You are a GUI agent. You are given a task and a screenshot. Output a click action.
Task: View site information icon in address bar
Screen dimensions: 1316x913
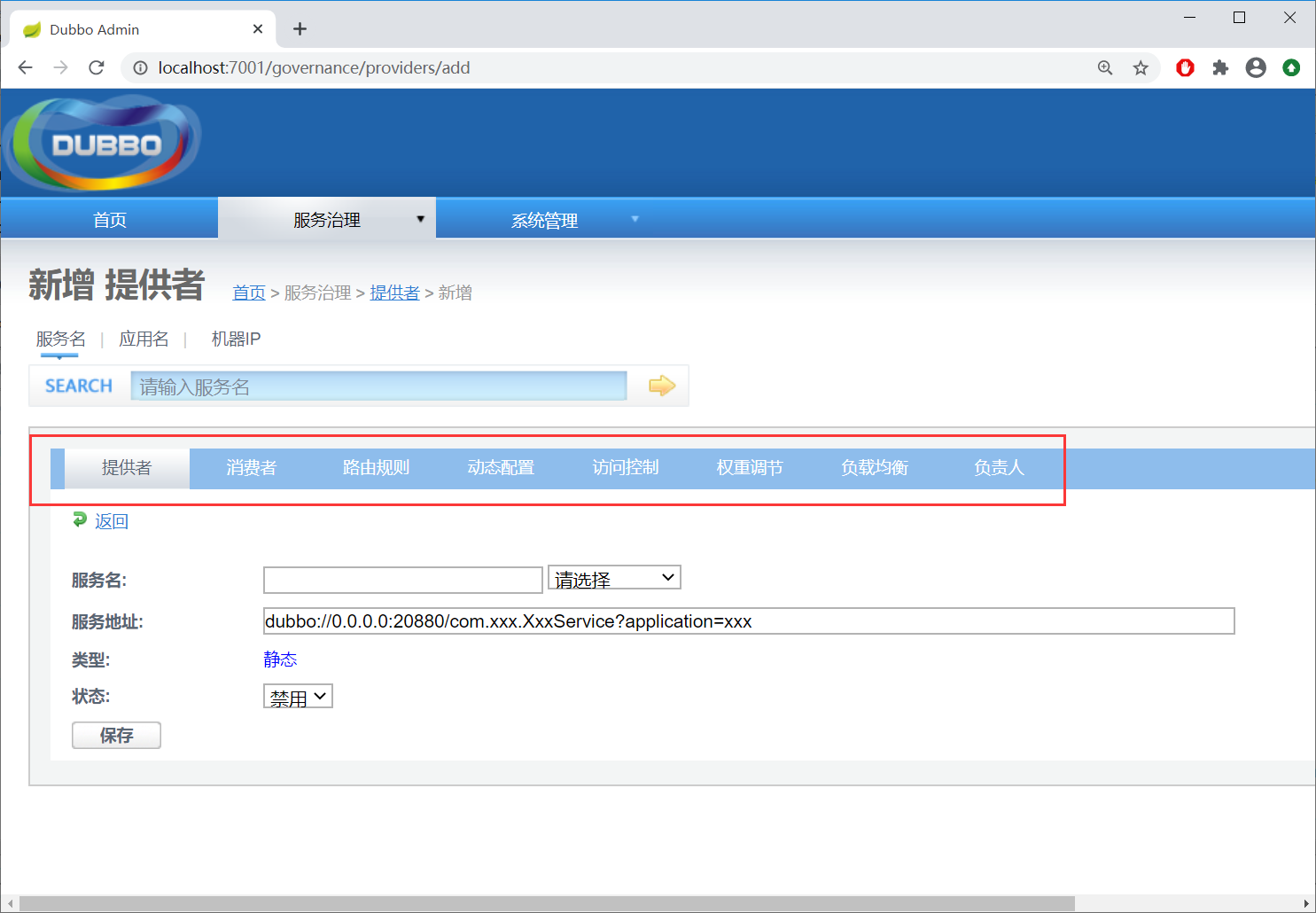[140, 67]
